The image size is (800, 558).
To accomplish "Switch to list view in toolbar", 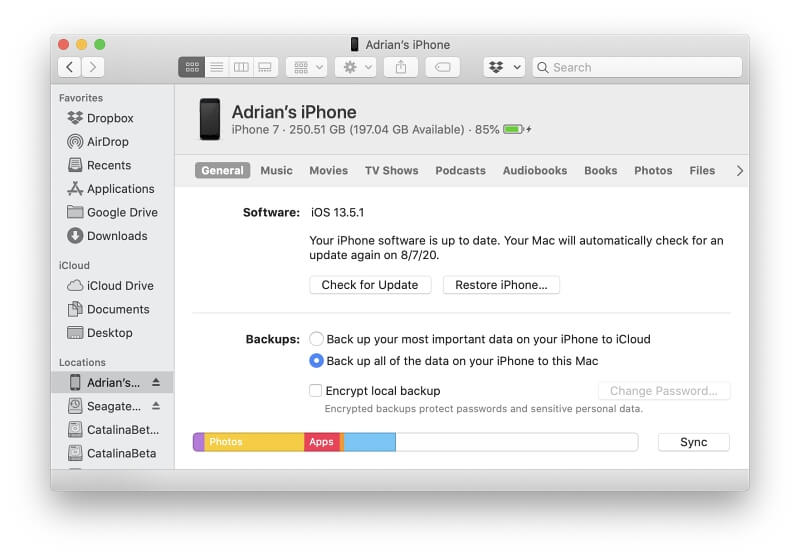I will [216, 67].
